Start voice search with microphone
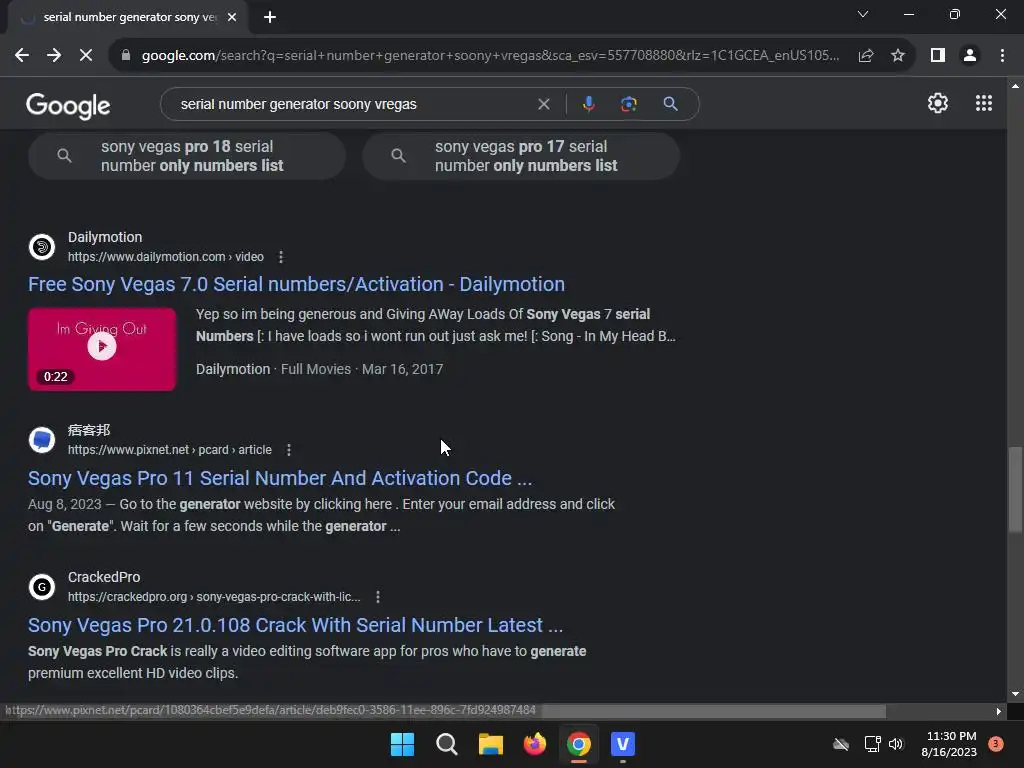Image resolution: width=1024 pixels, height=768 pixels. pyautogui.click(x=588, y=104)
